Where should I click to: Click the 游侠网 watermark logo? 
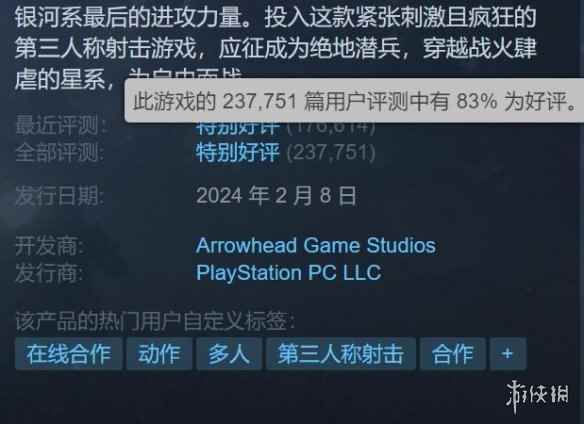click(537, 396)
